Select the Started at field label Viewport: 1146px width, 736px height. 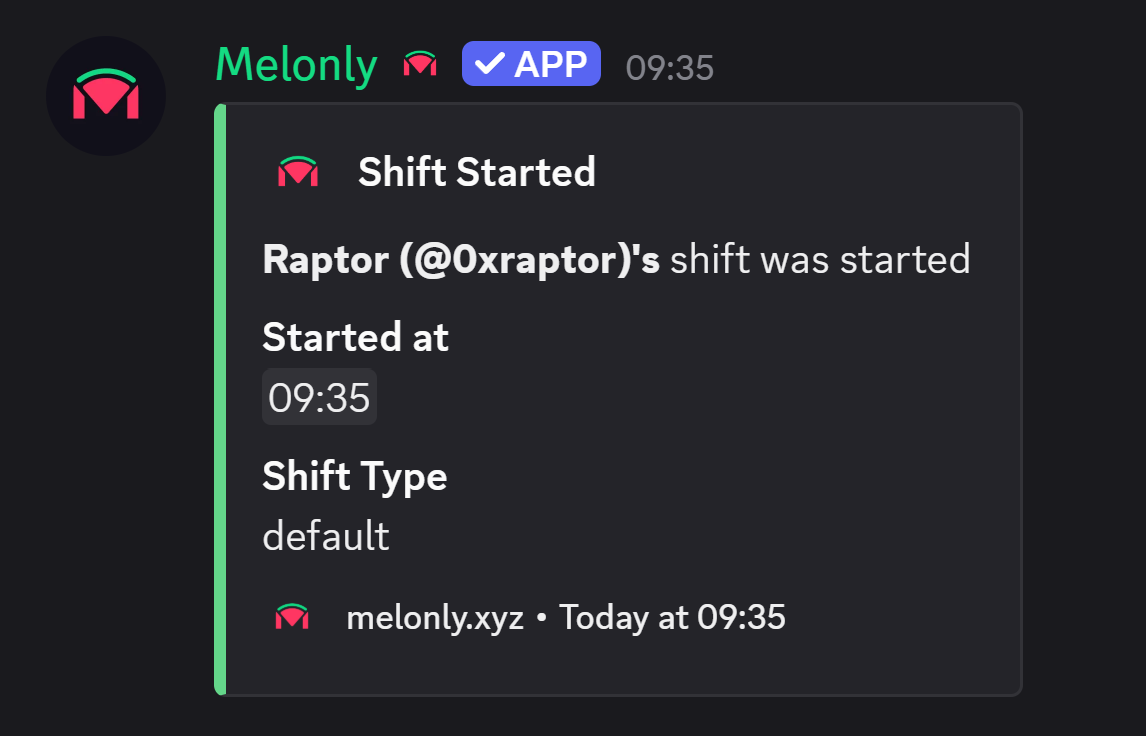pyautogui.click(x=355, y=337)
